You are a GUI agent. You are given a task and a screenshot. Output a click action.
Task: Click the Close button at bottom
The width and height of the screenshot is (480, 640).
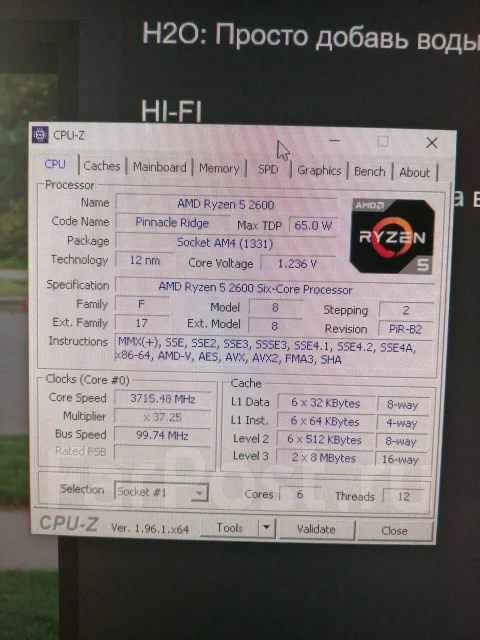click(x=394, y=531)
